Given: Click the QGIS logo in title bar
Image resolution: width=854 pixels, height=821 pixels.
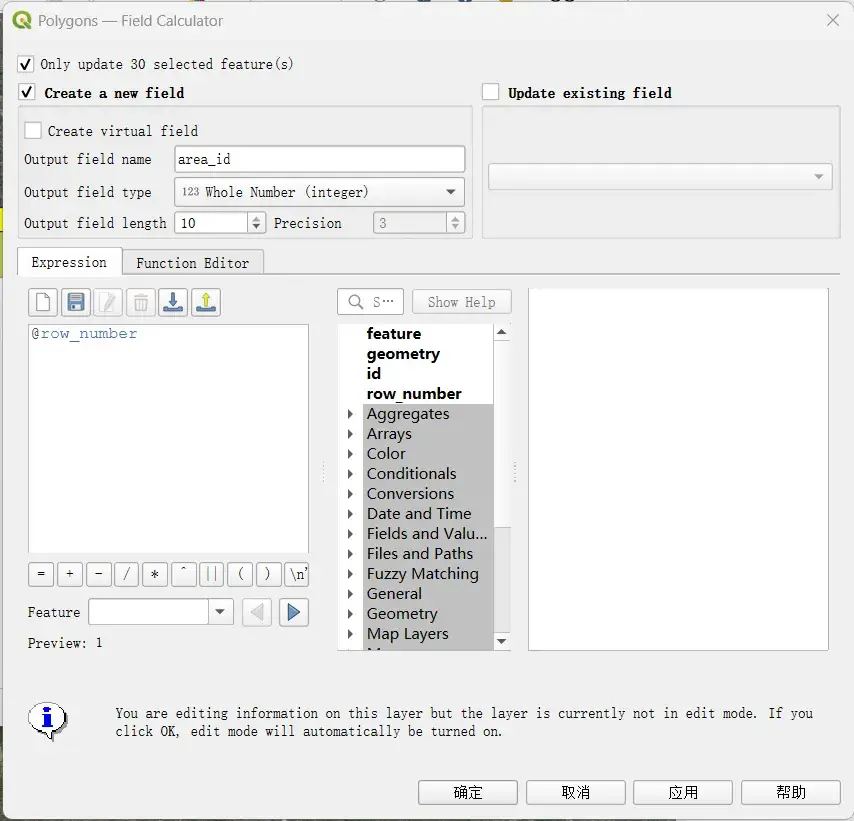Looking at the screenshot, I should pyautogui.click(x=22, y=21).
